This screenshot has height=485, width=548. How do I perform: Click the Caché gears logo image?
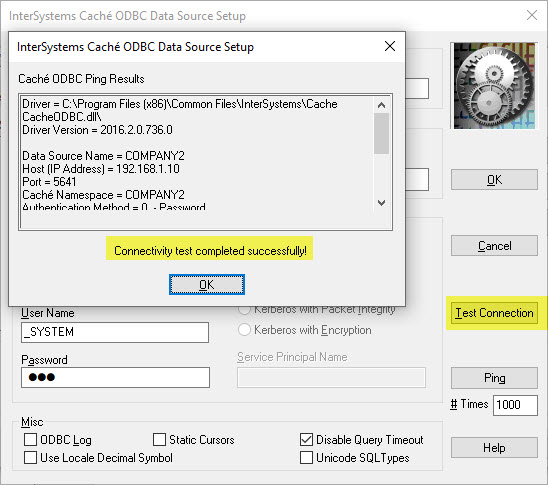[x=494, y=86]
